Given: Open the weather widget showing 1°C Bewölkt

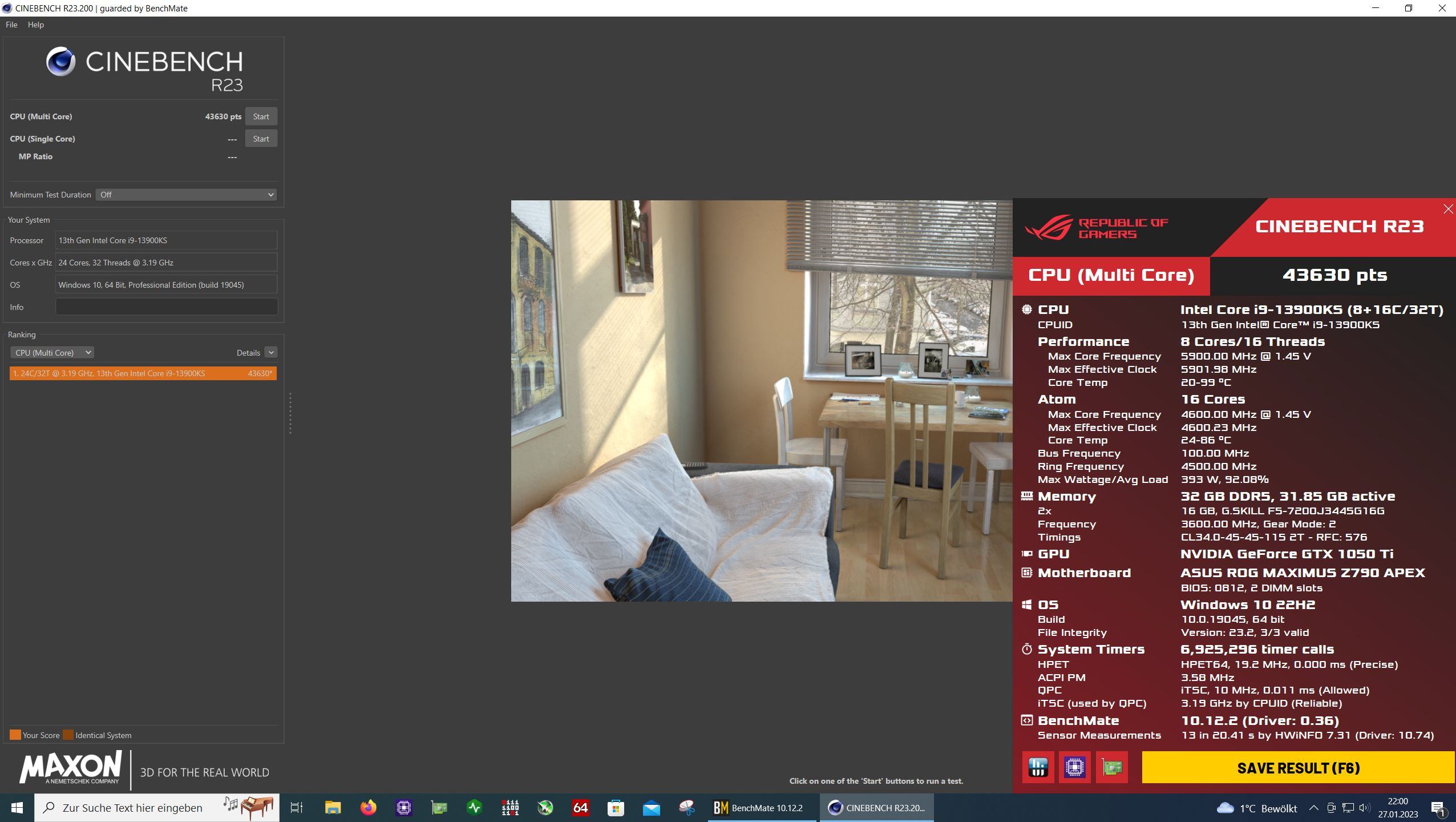Looking at the screenshot, I should pyautogui.click(x=1257, y=808).
